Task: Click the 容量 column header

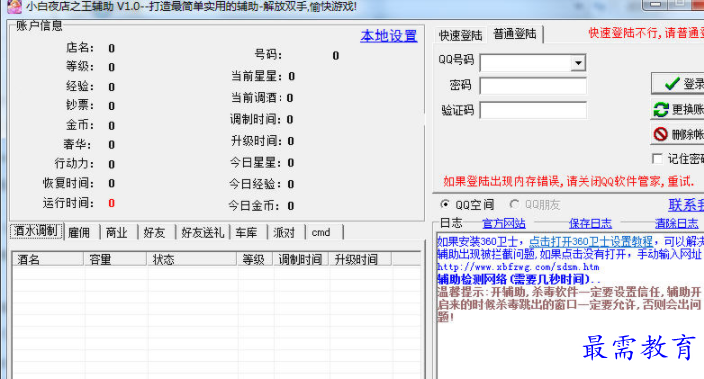Action: point(115,259)
